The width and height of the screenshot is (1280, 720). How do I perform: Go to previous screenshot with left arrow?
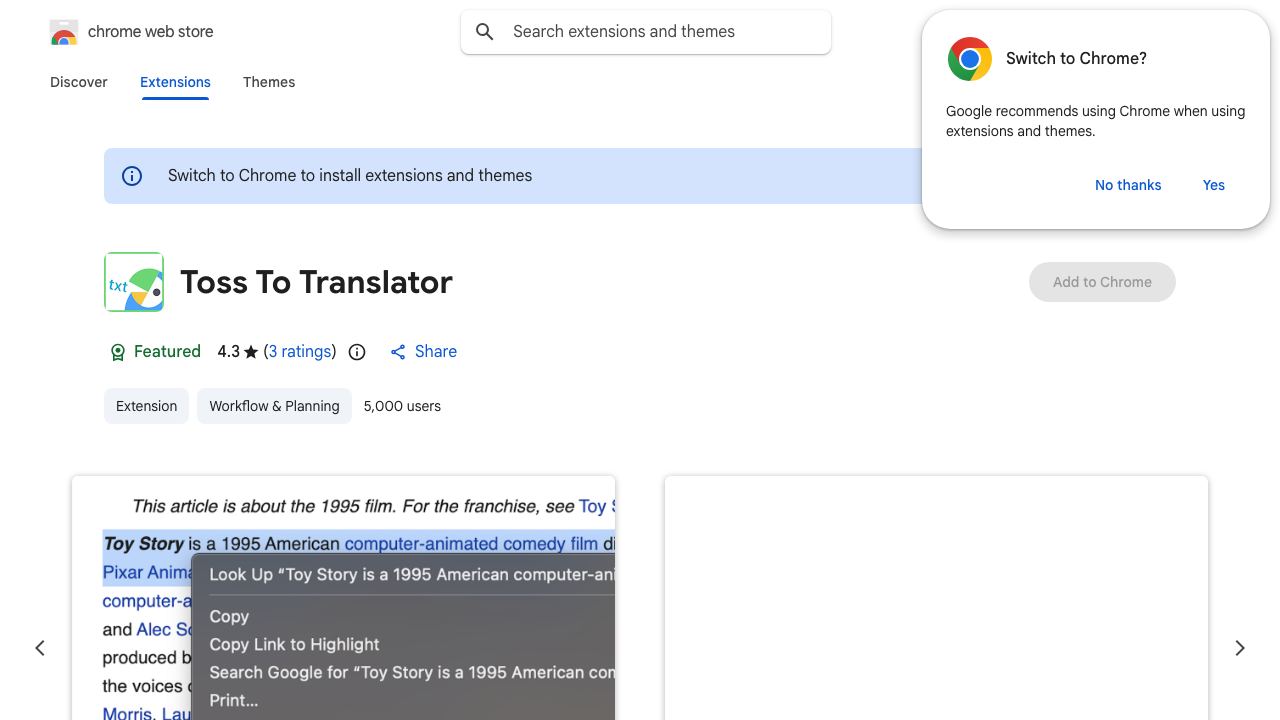[40, 648]
